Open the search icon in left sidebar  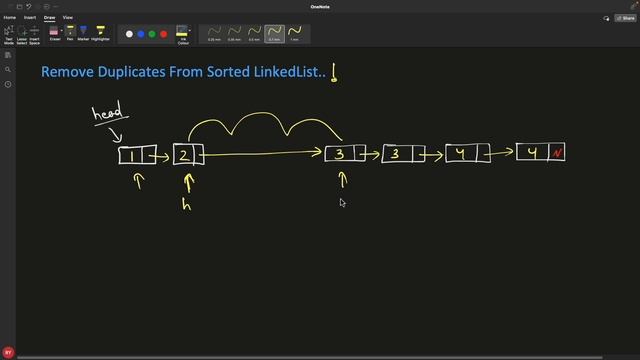point(8,70)
